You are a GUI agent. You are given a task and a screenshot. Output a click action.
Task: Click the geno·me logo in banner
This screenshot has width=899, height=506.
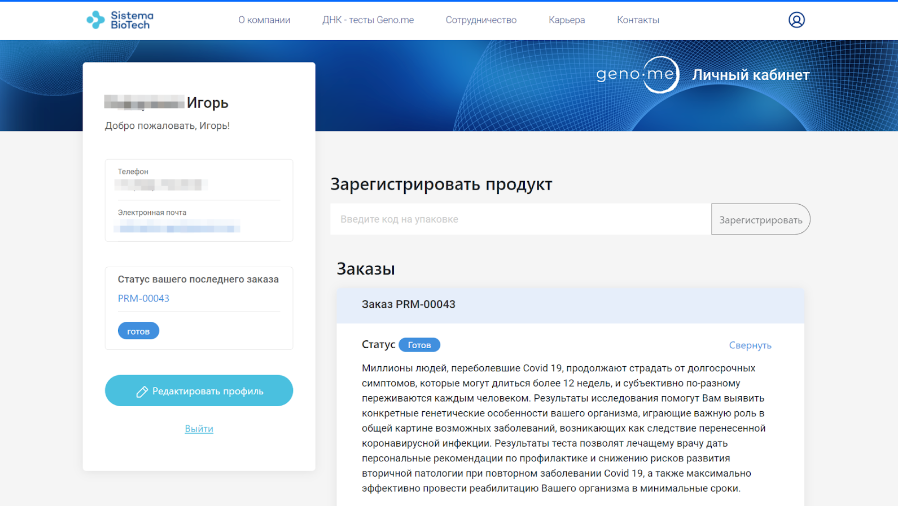(x=638, y=74)
